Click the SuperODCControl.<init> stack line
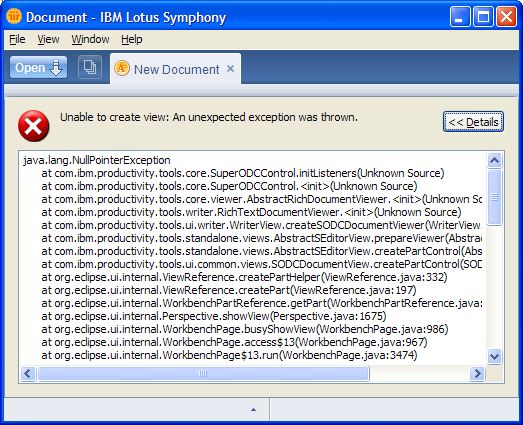 tap(229, 186)
